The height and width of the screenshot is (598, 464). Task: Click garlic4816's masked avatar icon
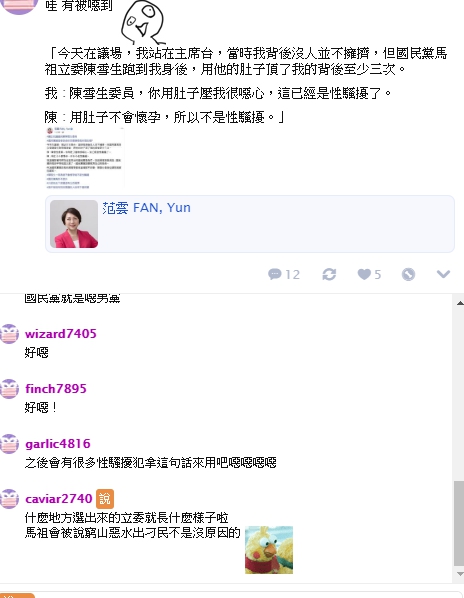[x=9, y=444]
